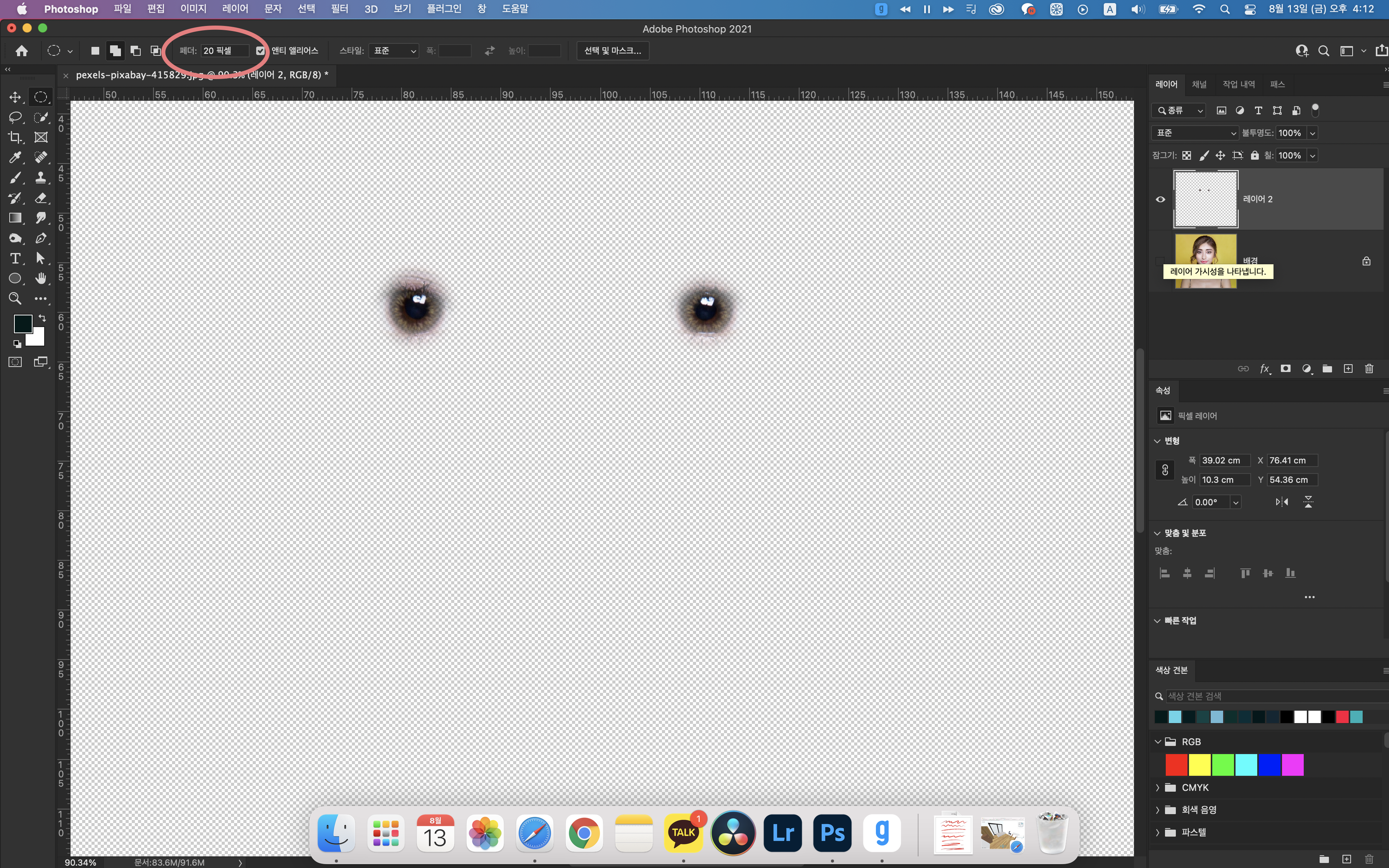Open the 필터 menu

click(339, 9)
